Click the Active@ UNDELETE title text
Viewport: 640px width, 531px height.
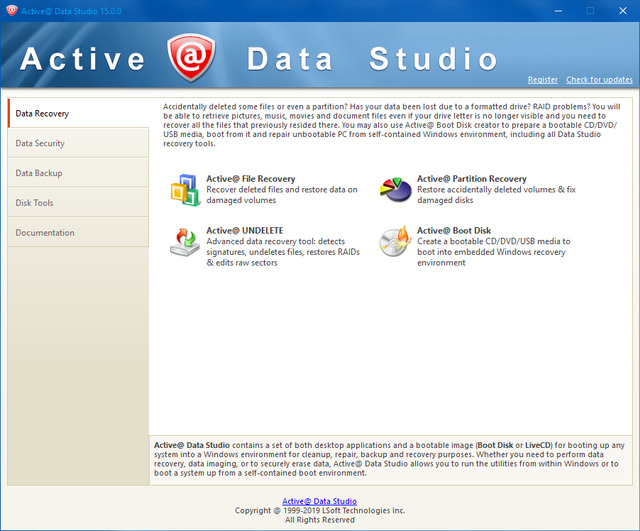[x=244, y=230]
